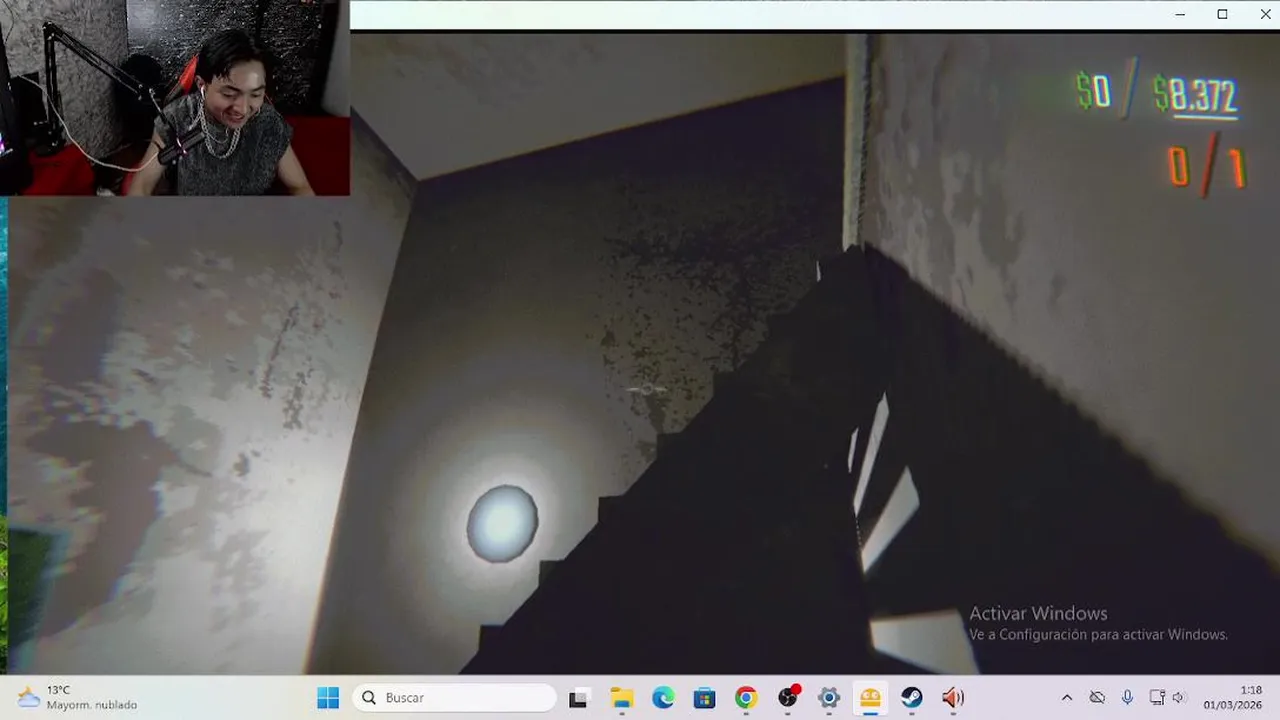Open the red speaker app in taskbar
This screenshot has height=720, width=1280.
point(953,698)
